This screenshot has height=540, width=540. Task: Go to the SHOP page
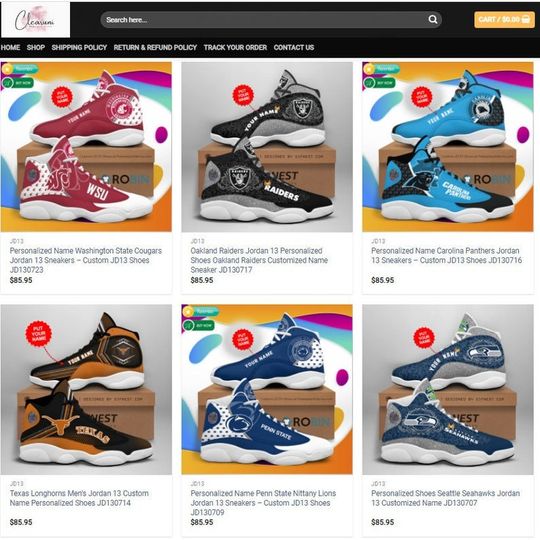[36, 48]
